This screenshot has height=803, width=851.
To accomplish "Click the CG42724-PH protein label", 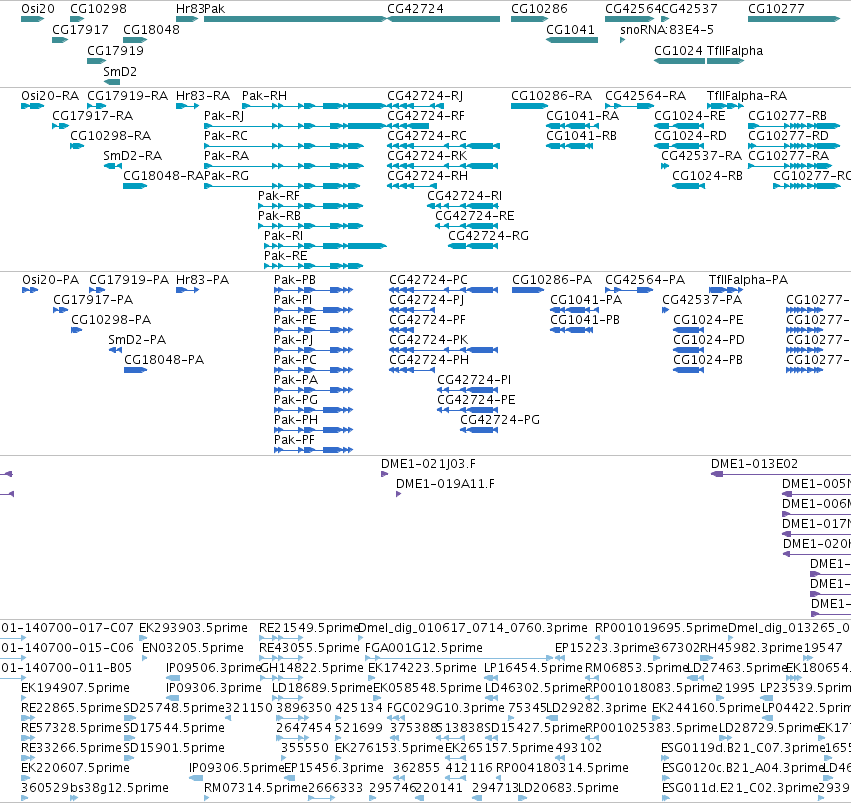I will click(x=429, y=360).
